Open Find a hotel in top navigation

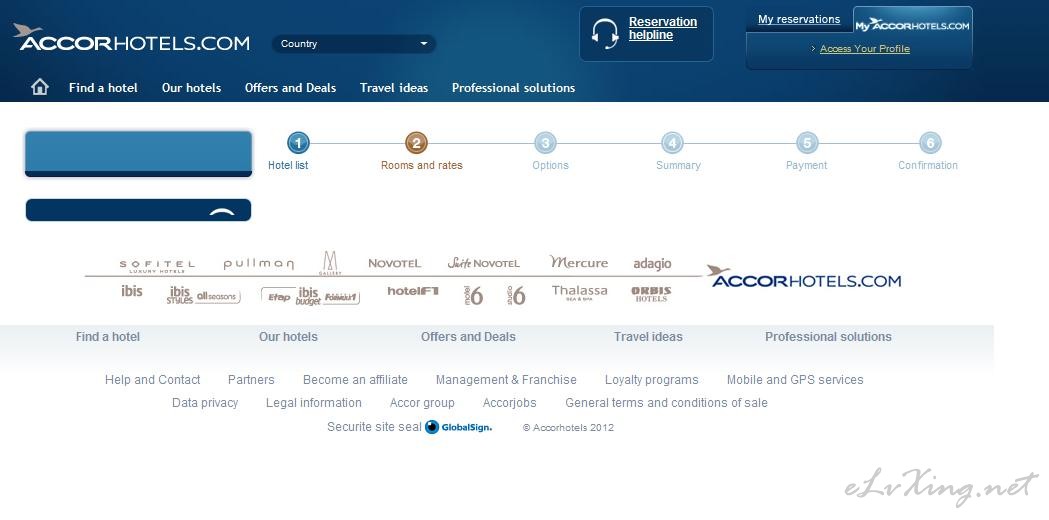point(103,88)
